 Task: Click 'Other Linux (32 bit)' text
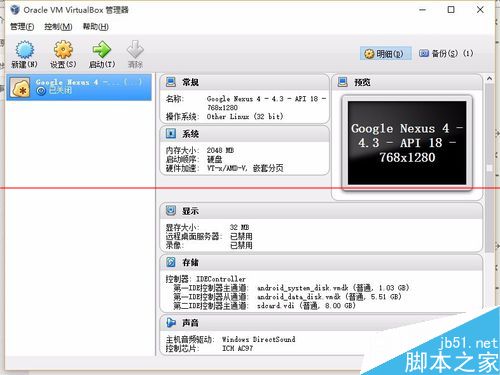coord(245,117)
